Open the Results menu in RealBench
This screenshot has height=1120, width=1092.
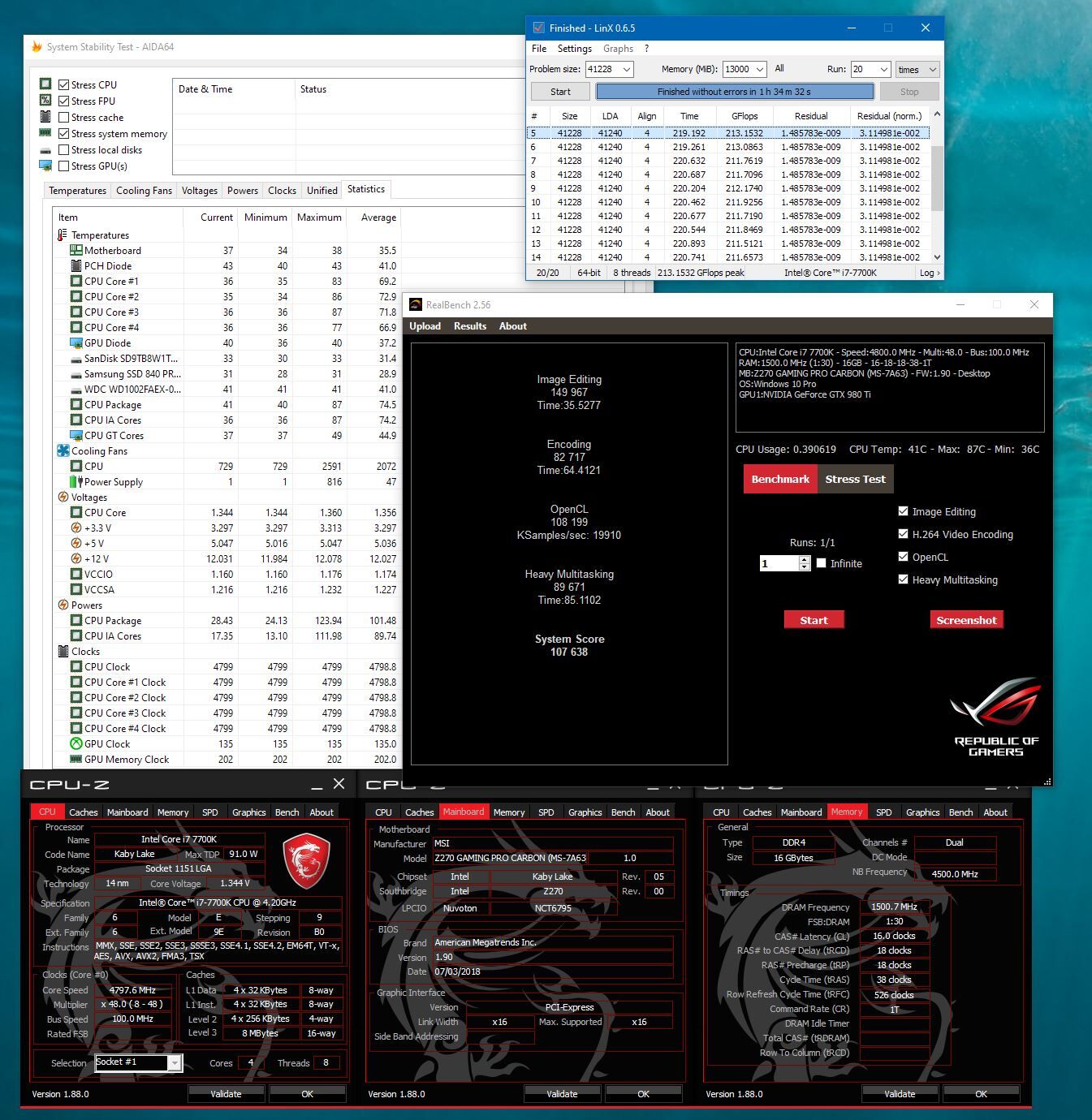pos(470,326)
